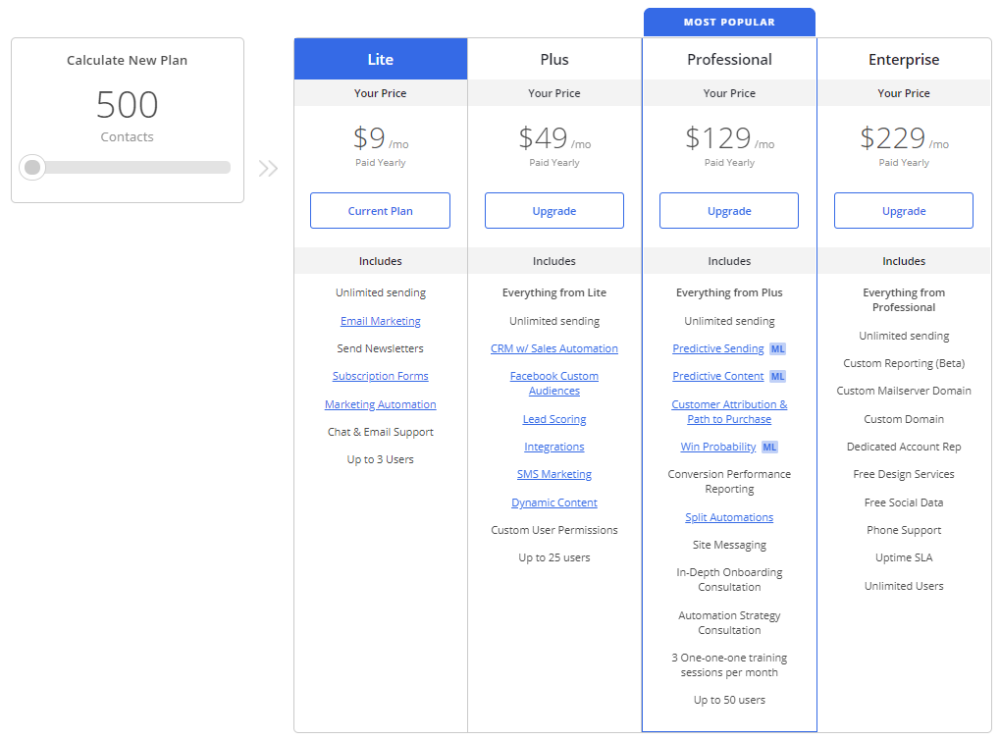Click 'Custom Domain' in Enterprise features
This screenshot has width=1000, height=740.
[x=904, y=419]
